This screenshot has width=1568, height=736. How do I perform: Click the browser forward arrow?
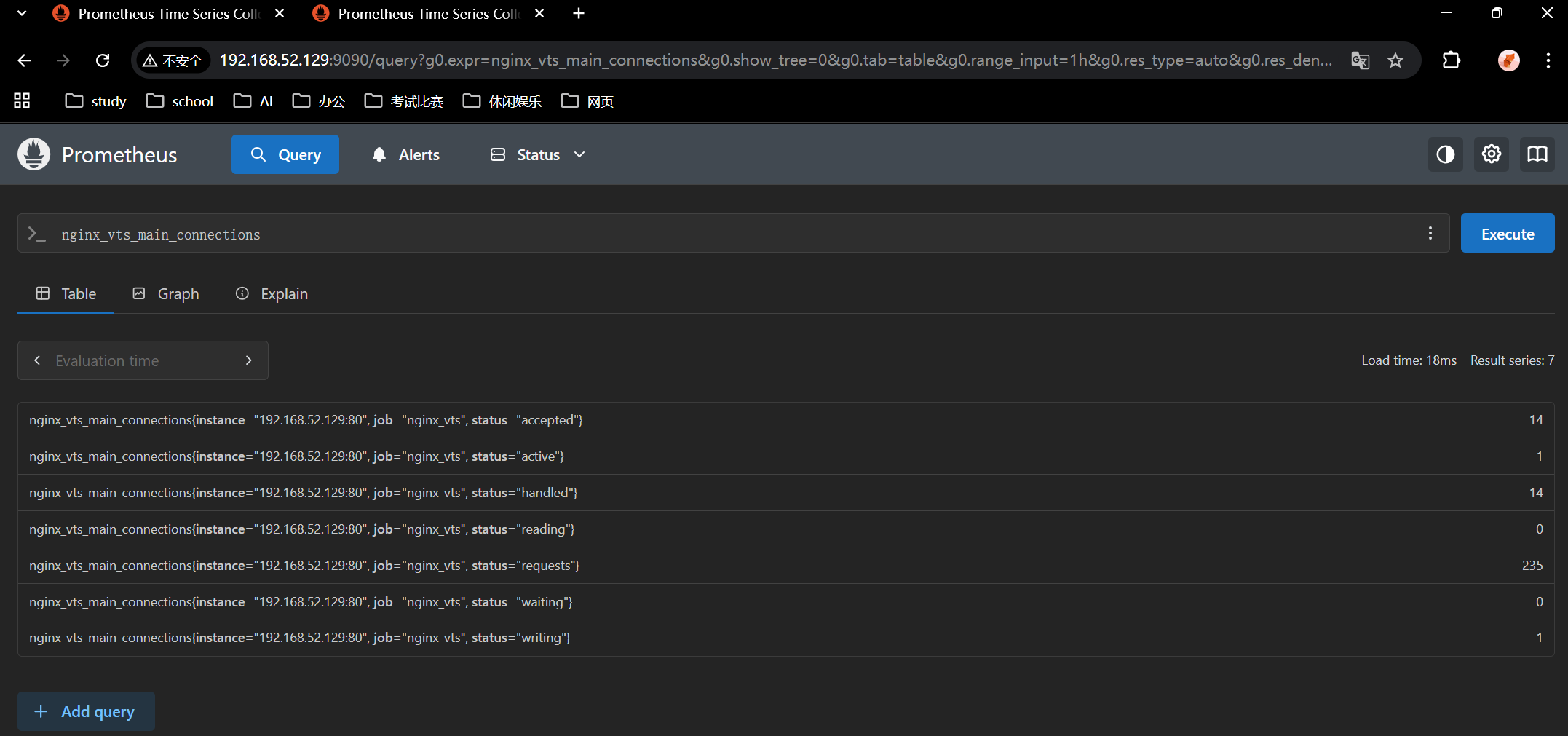coord(63,60)
